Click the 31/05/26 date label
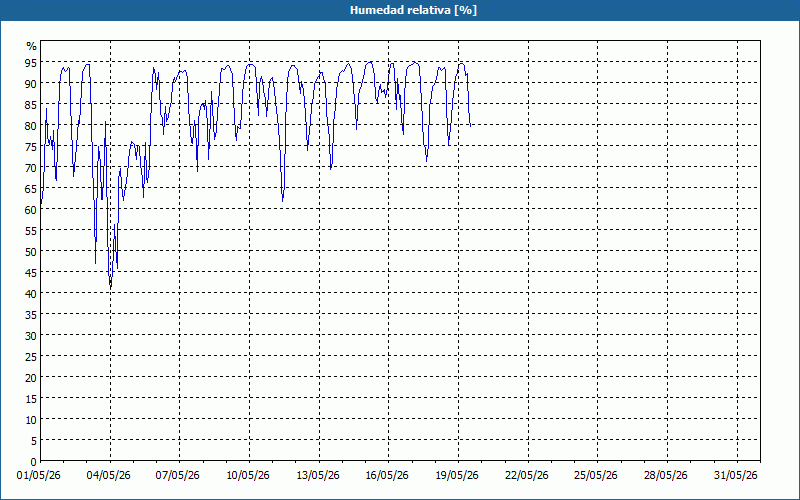 coord(736,476)
